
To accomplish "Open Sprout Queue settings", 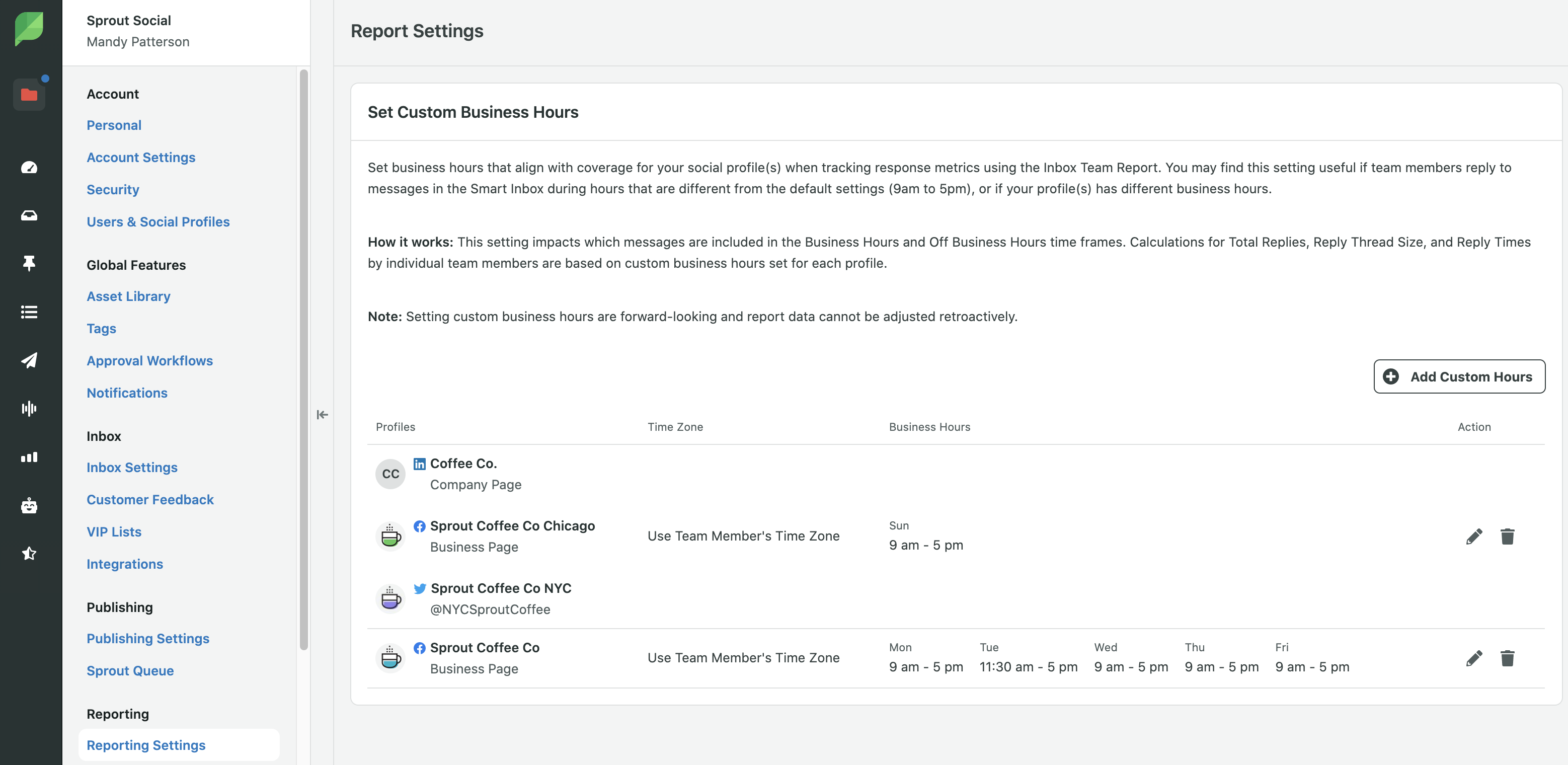I will pos(130,671).
